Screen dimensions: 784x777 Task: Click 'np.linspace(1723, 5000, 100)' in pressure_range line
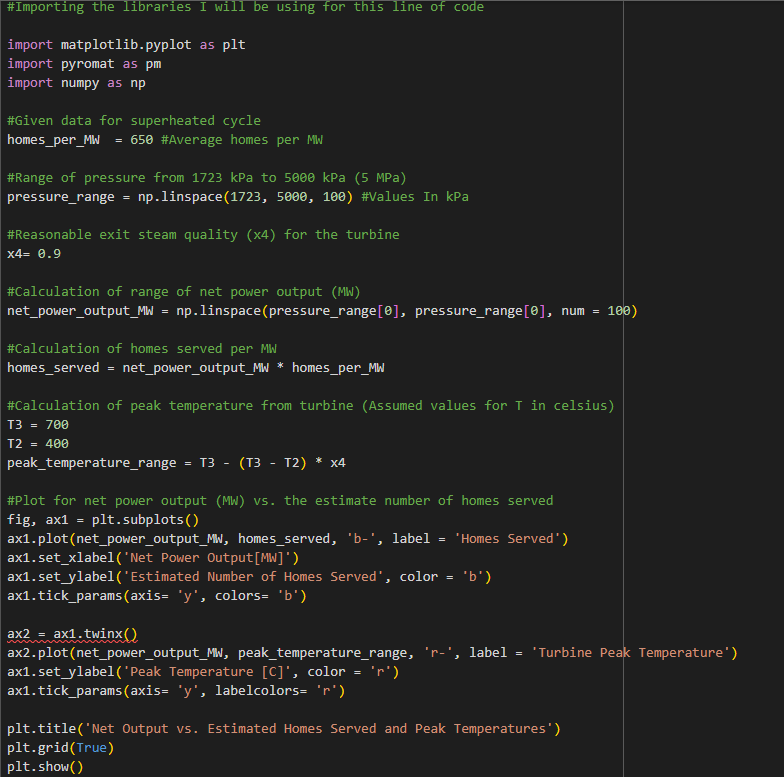coord(245,197)
